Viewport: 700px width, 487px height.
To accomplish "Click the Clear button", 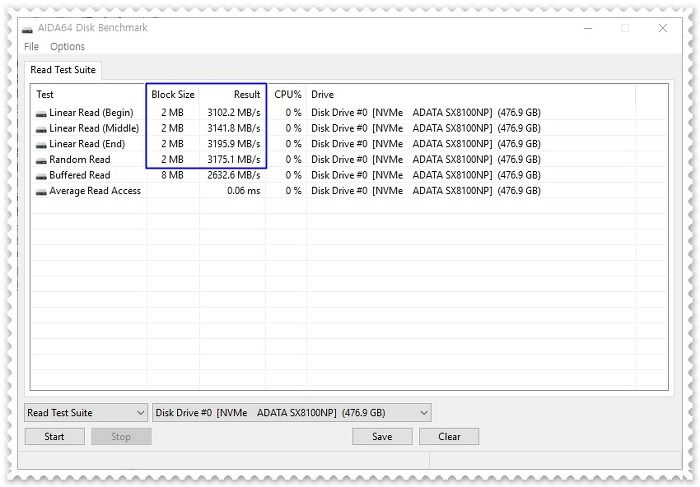I will 449,437.
